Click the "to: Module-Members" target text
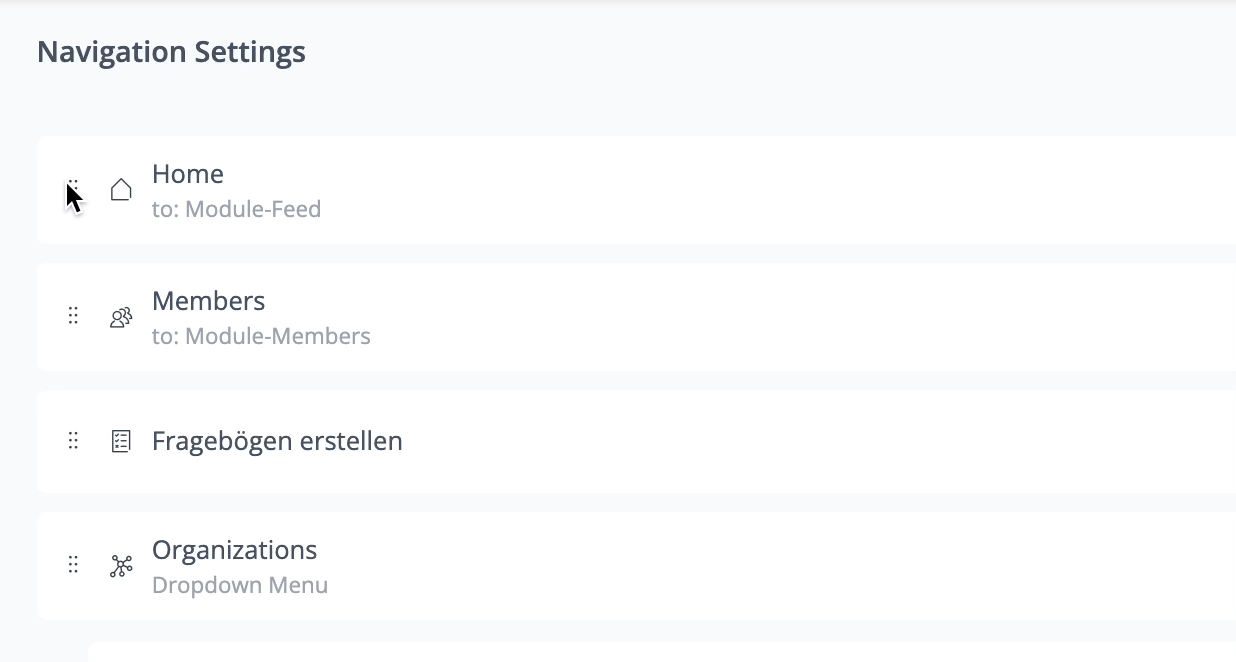The image size is (1236, 662). click(261, 337)
